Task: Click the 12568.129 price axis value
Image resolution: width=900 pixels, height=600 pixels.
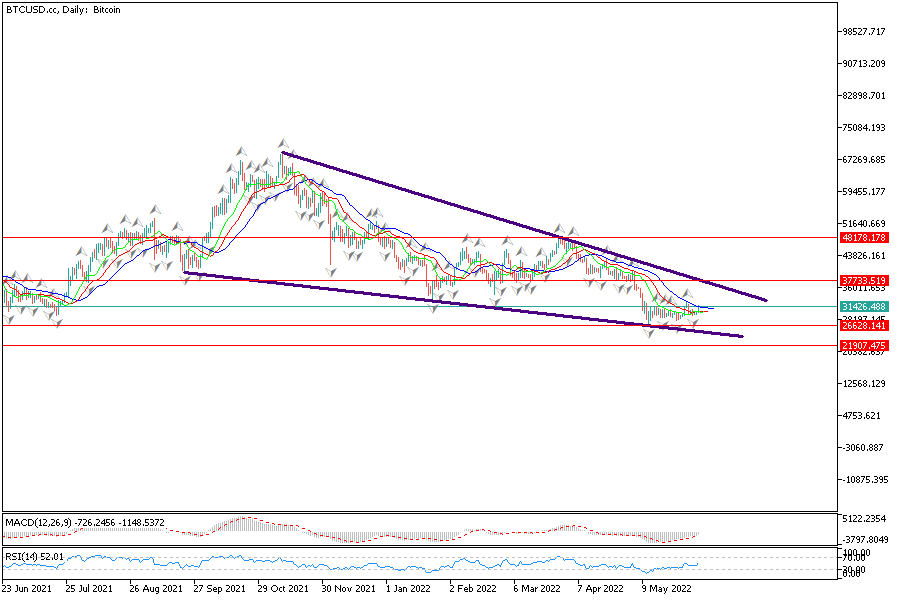Action: [x=865, y=384]
